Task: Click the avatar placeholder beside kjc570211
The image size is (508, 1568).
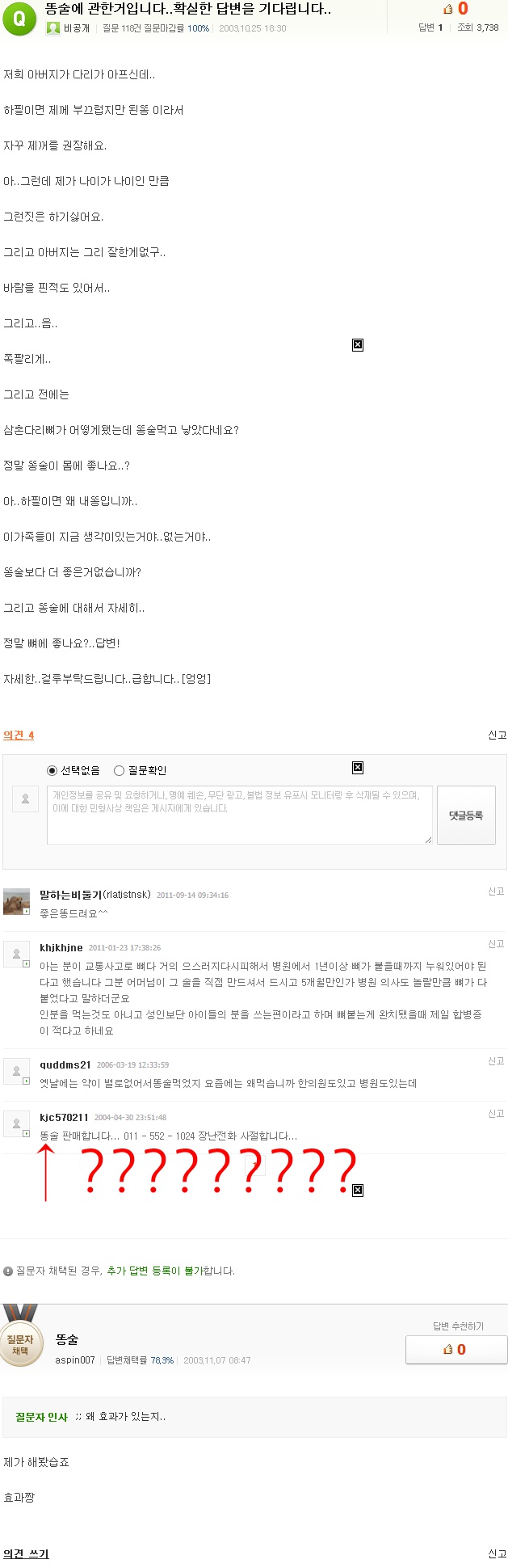Action: (x=16, y=1123)
